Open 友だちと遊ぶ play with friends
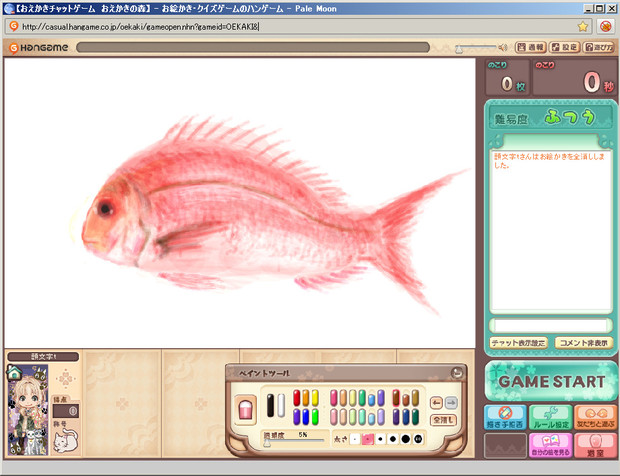Image resolution: width=620 pixels, height=476 pixels. coord(596,417)
